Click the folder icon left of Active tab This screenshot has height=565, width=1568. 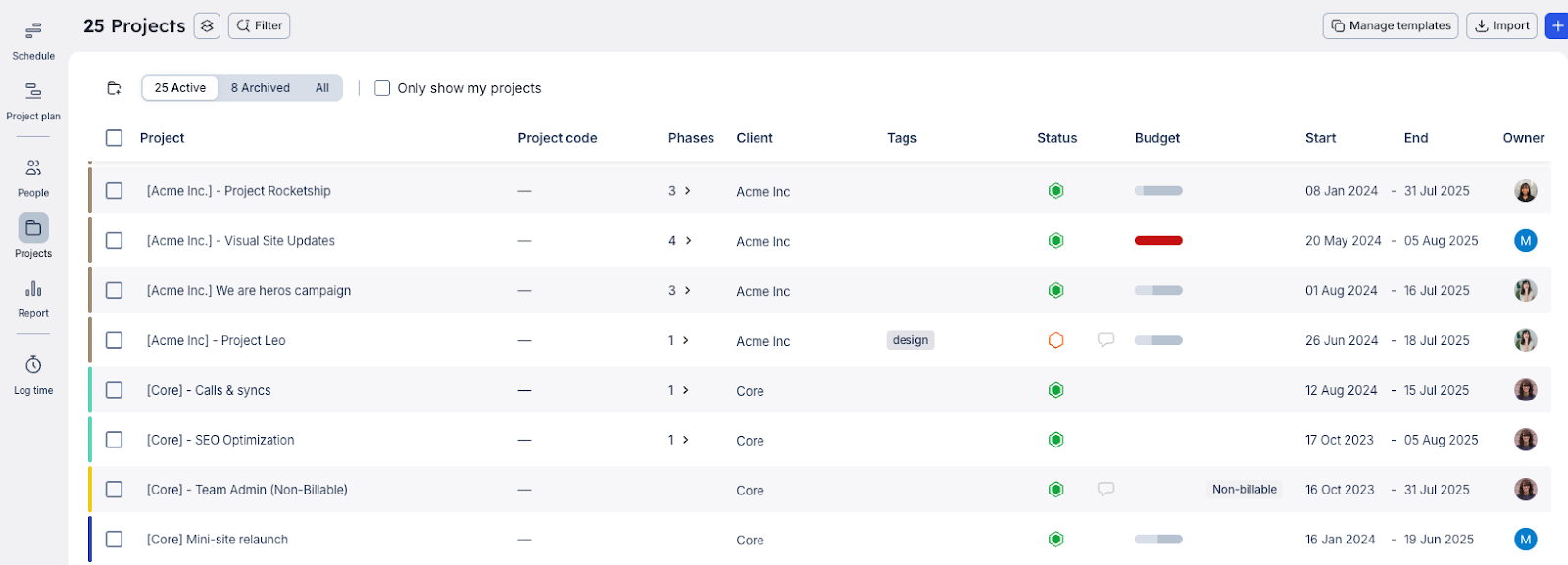point(114,88)
